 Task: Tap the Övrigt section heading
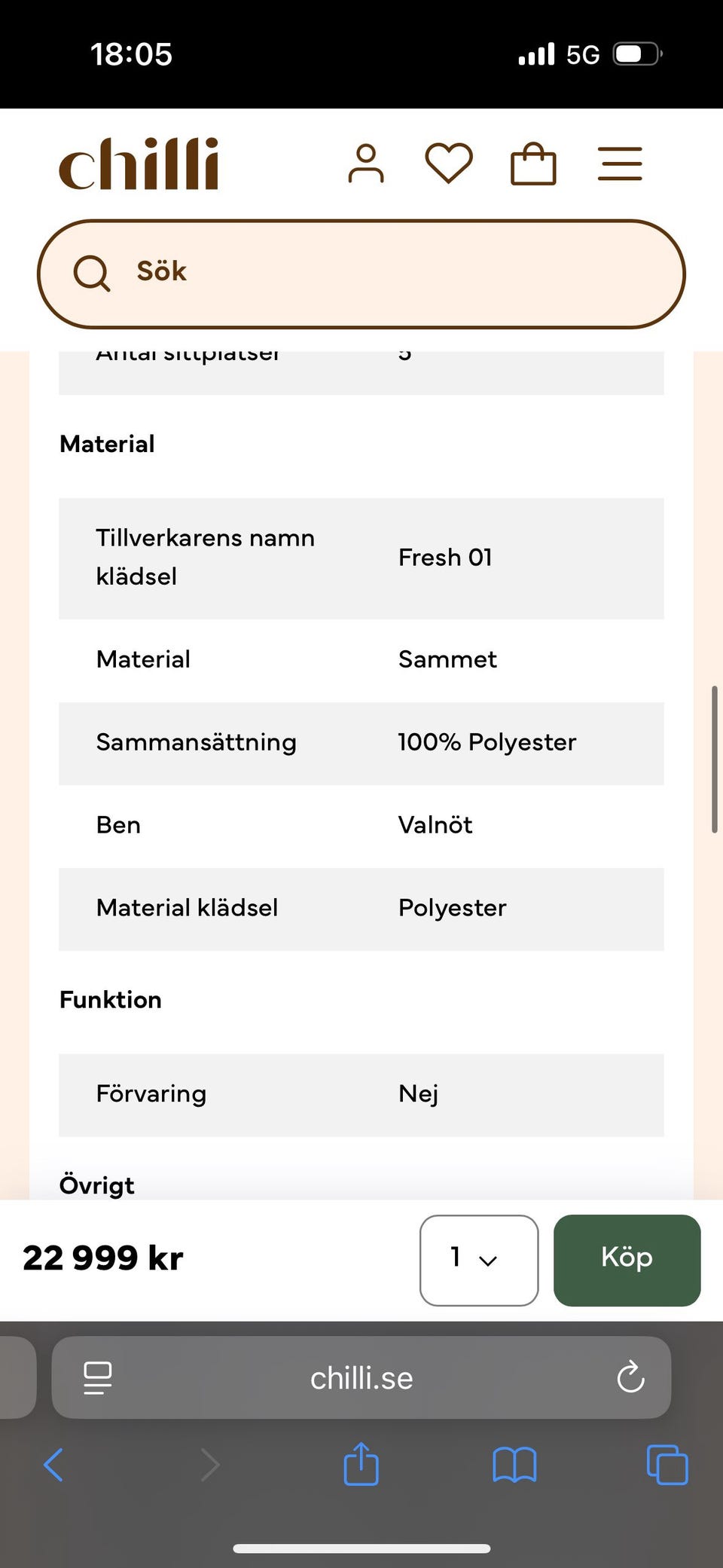click(x=97, y=1185)
